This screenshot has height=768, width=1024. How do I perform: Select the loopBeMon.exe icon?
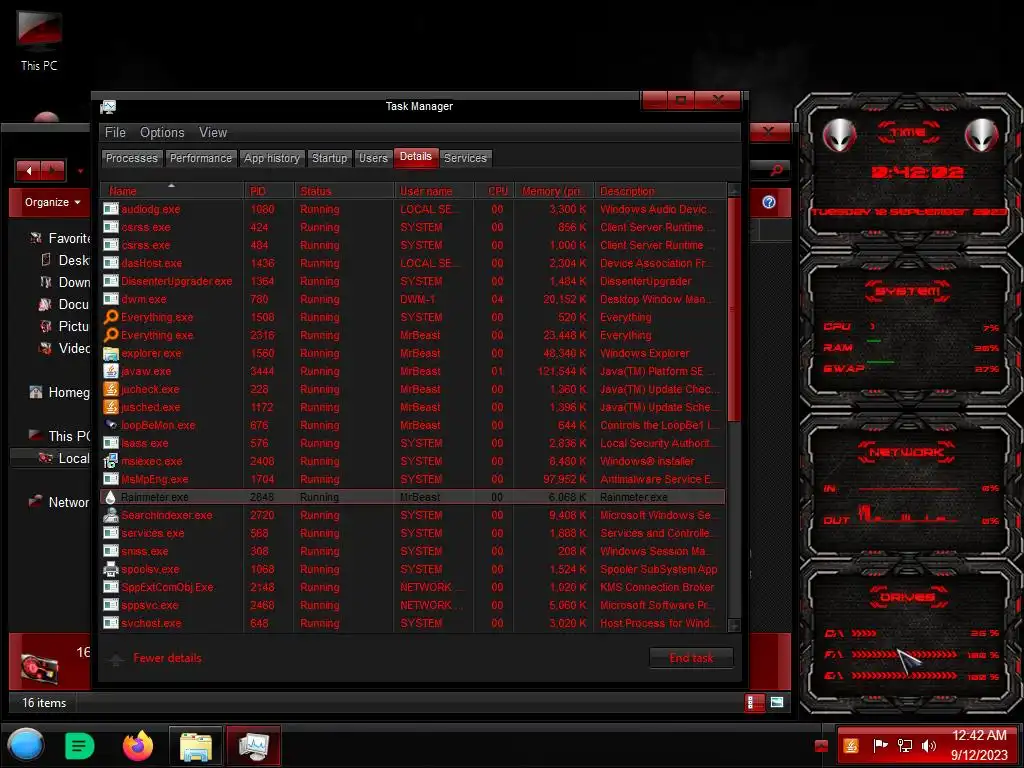click(111, 425)
